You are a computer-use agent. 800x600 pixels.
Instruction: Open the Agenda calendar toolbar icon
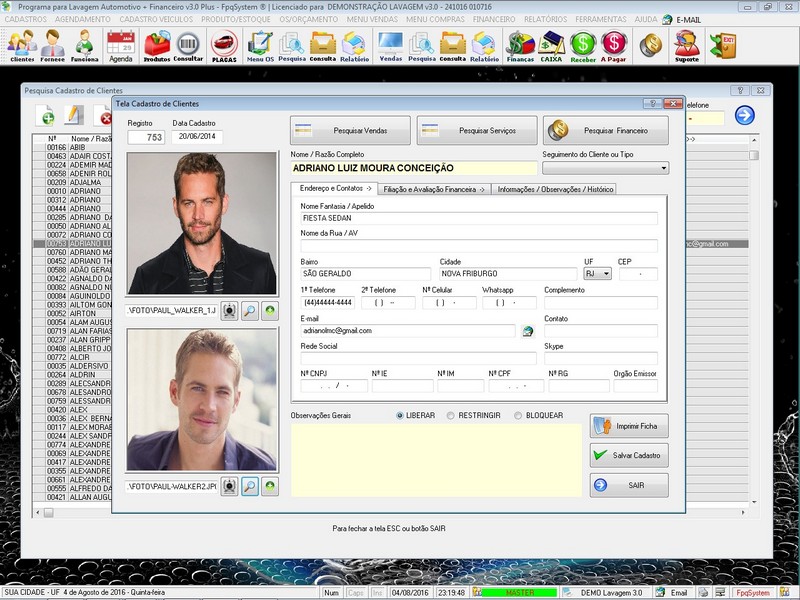(x=120, y=44)
